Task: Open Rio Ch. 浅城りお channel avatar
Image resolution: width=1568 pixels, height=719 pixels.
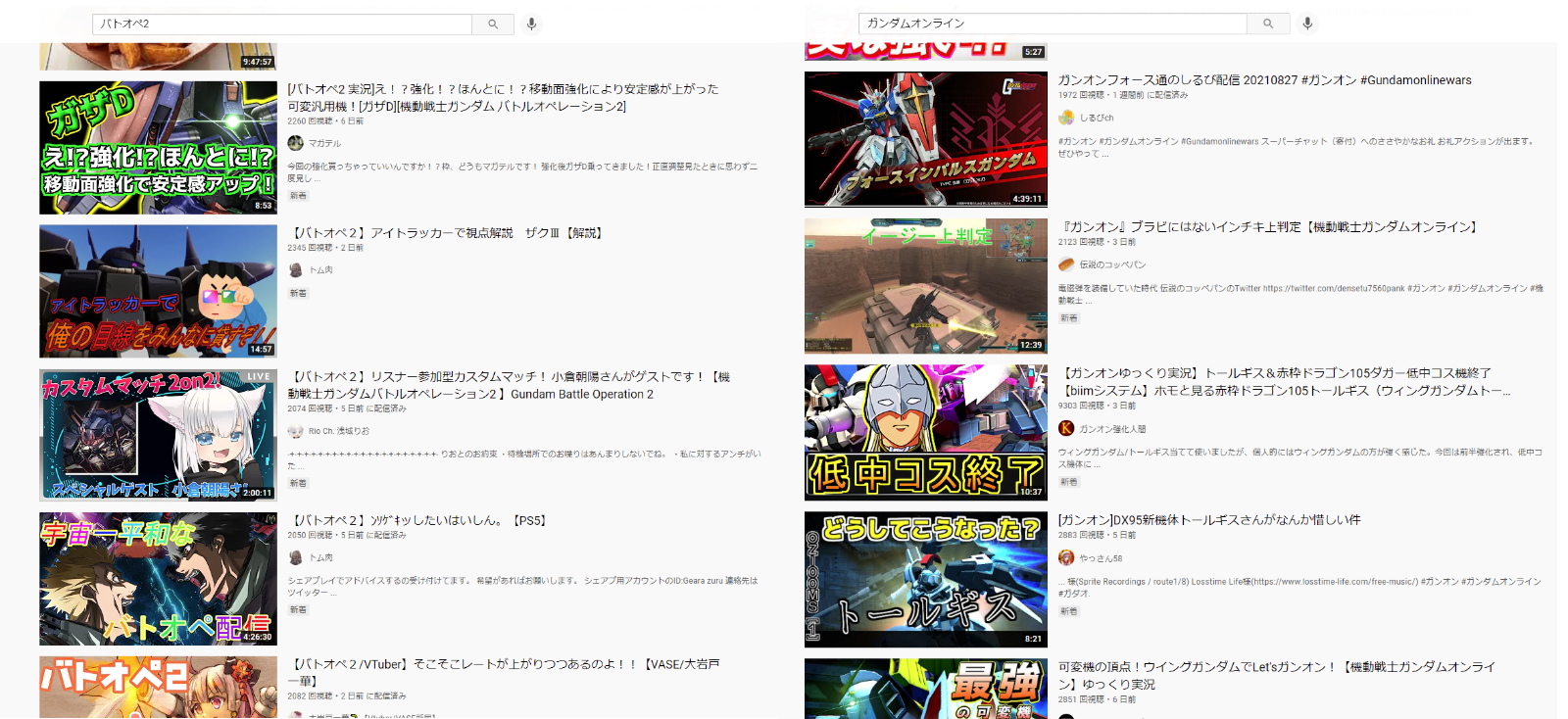Action: click(x=295, y=431)
